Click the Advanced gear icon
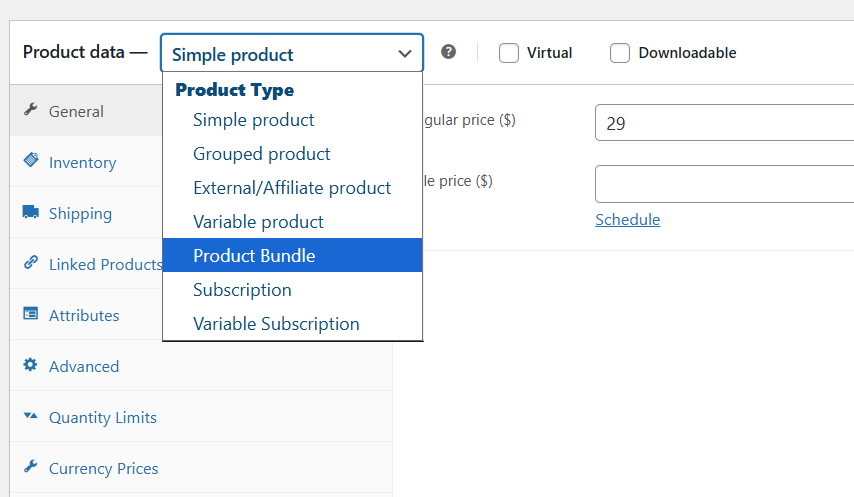The width and height of the screenshot is (854, 497). pyautogui.click(x=30, y=364)
